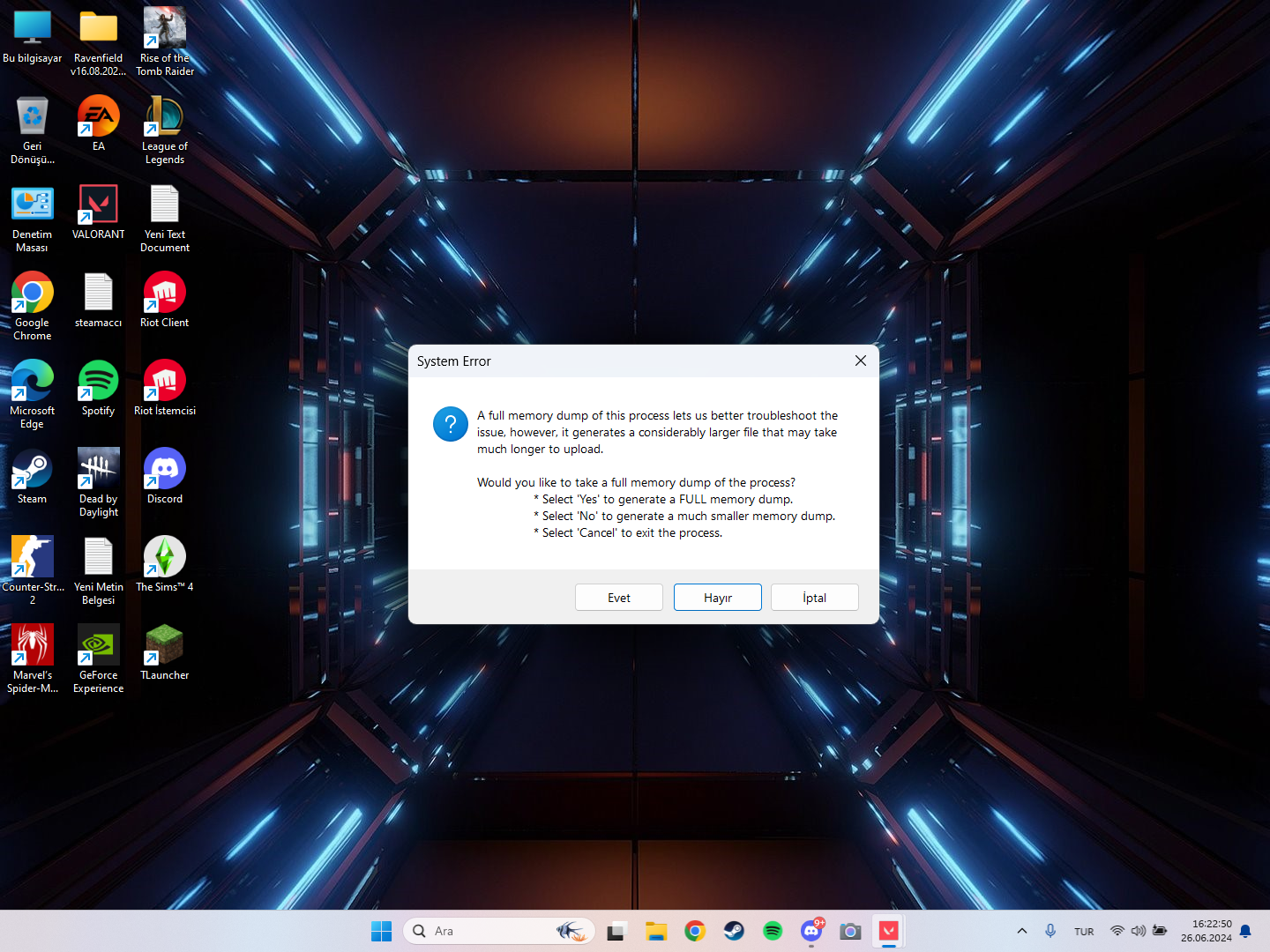Select the Rise of the Tomb Raider shortcut

pos(165,41)
